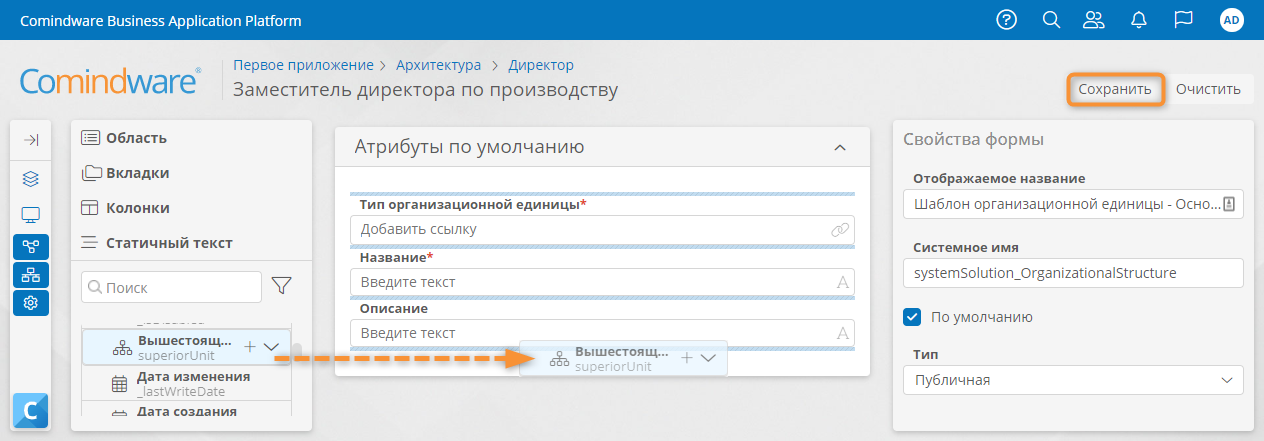Click the Отображаемое название field
Image resolution: width=1264 pixels, height=441 pixels.
click(x=1073, y=204)
